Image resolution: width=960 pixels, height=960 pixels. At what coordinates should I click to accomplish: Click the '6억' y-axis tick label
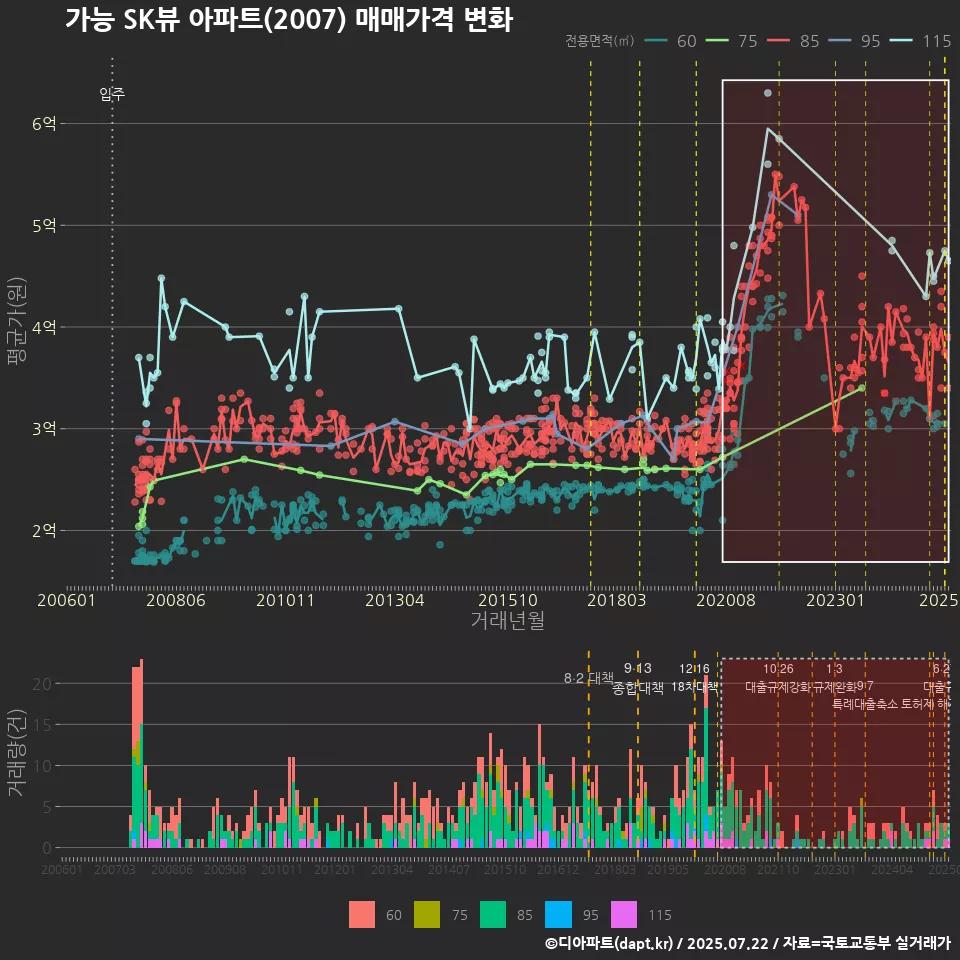tap(44, 124)
